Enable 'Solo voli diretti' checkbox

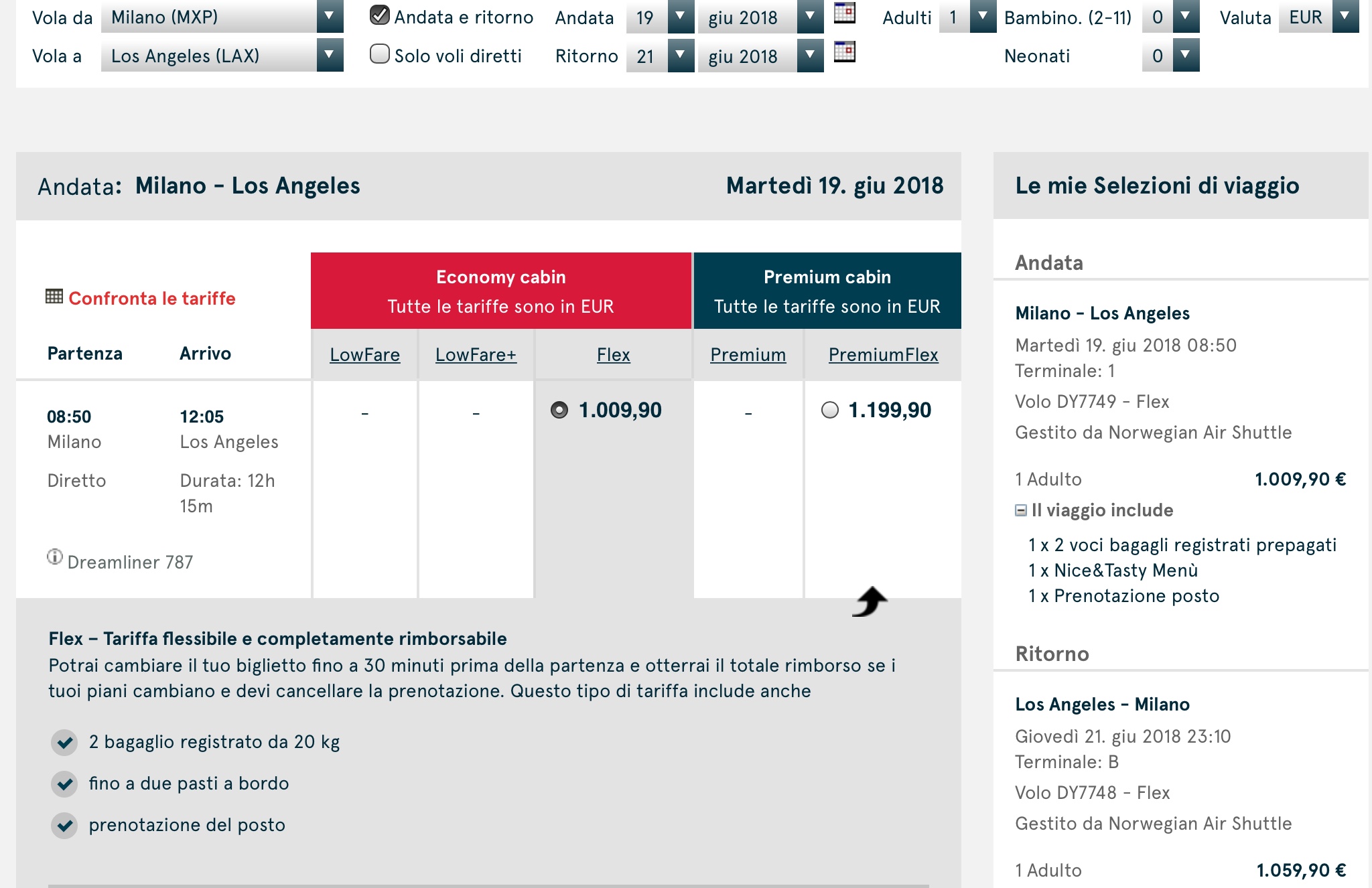click(x=380, y=54)
